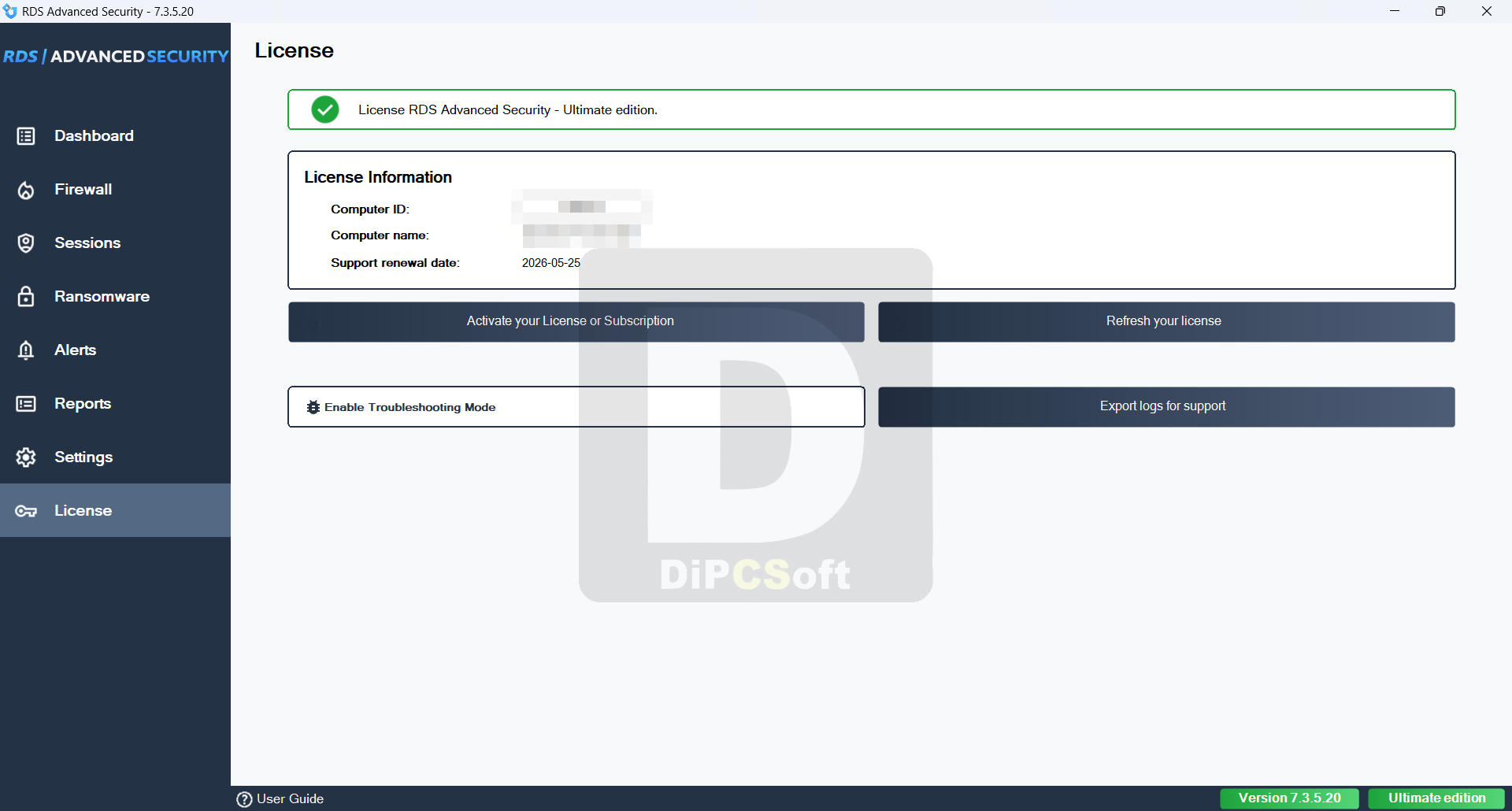This screenshot has height=811, width=1512.
Task: Click the Ransomware padlock icon
Action: (26, 297)
